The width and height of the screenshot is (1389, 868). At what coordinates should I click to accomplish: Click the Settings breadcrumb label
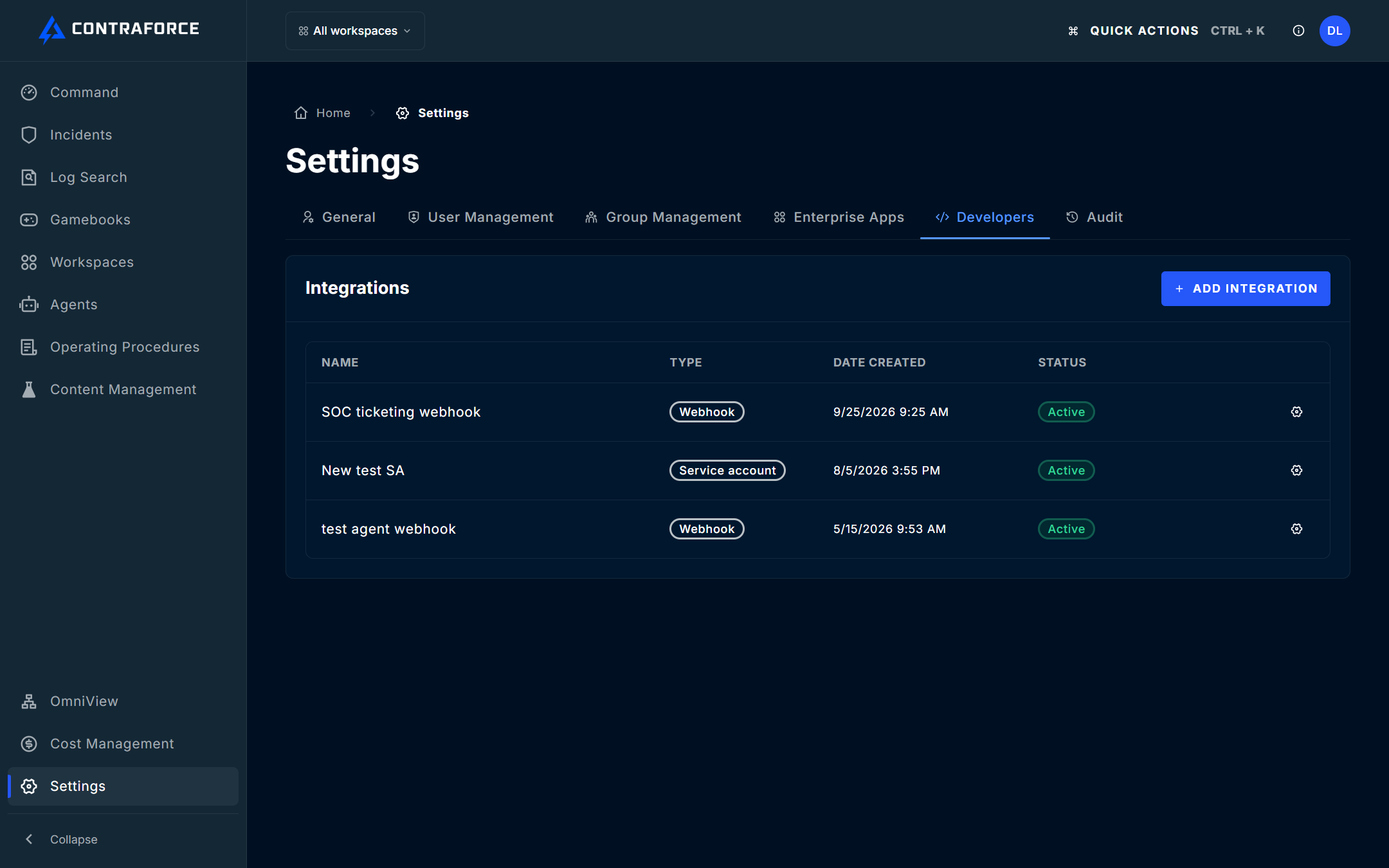(443, 113)
